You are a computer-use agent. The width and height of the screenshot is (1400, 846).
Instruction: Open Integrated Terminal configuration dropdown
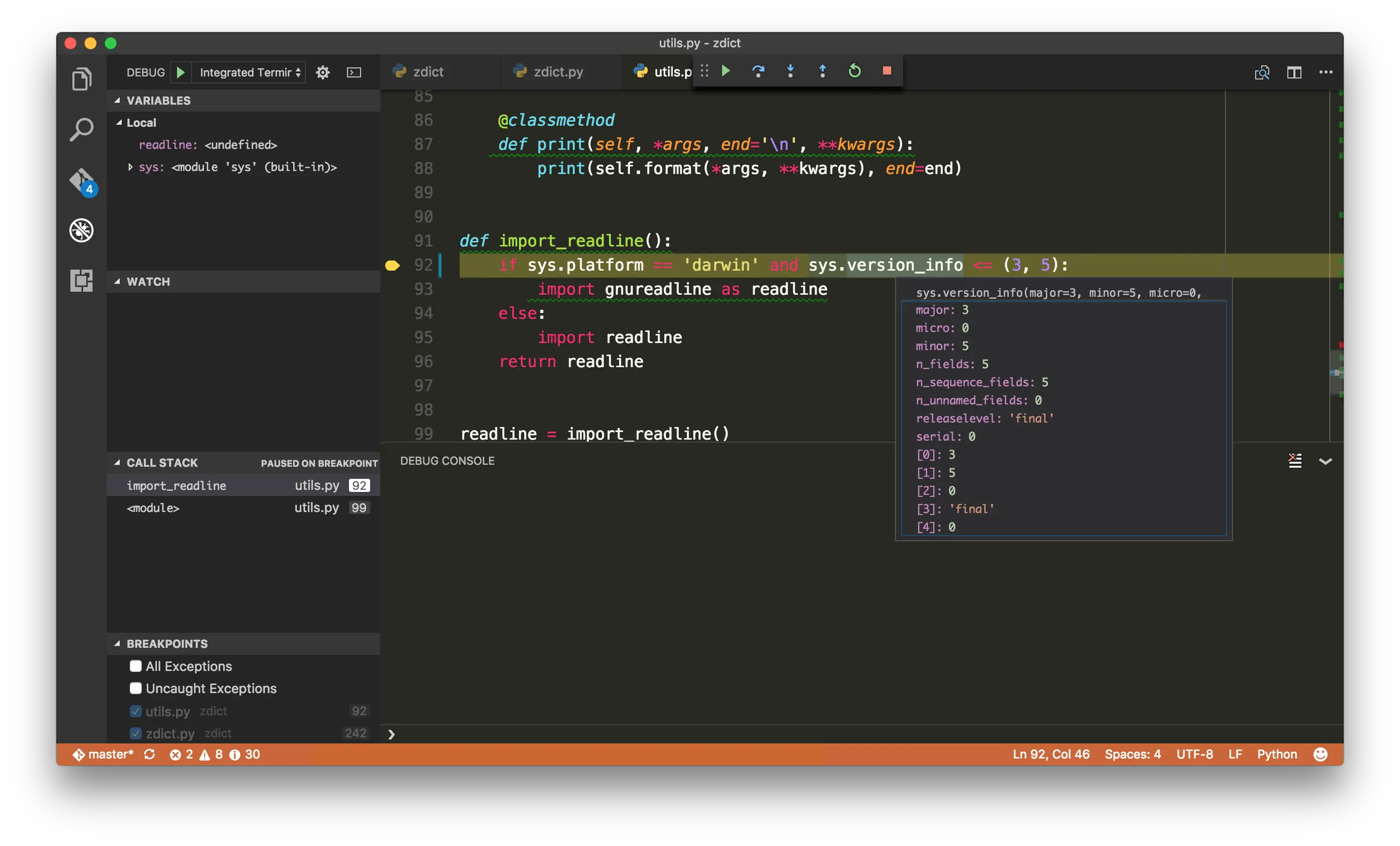[x=250, y=72]
